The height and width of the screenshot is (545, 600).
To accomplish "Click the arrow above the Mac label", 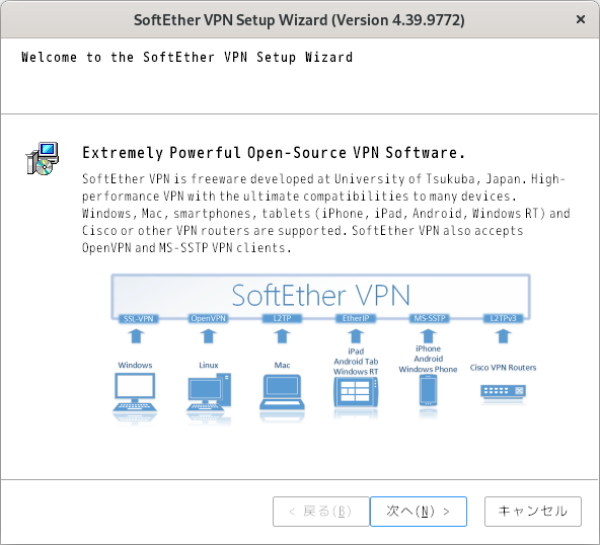I will coord(282,336).
